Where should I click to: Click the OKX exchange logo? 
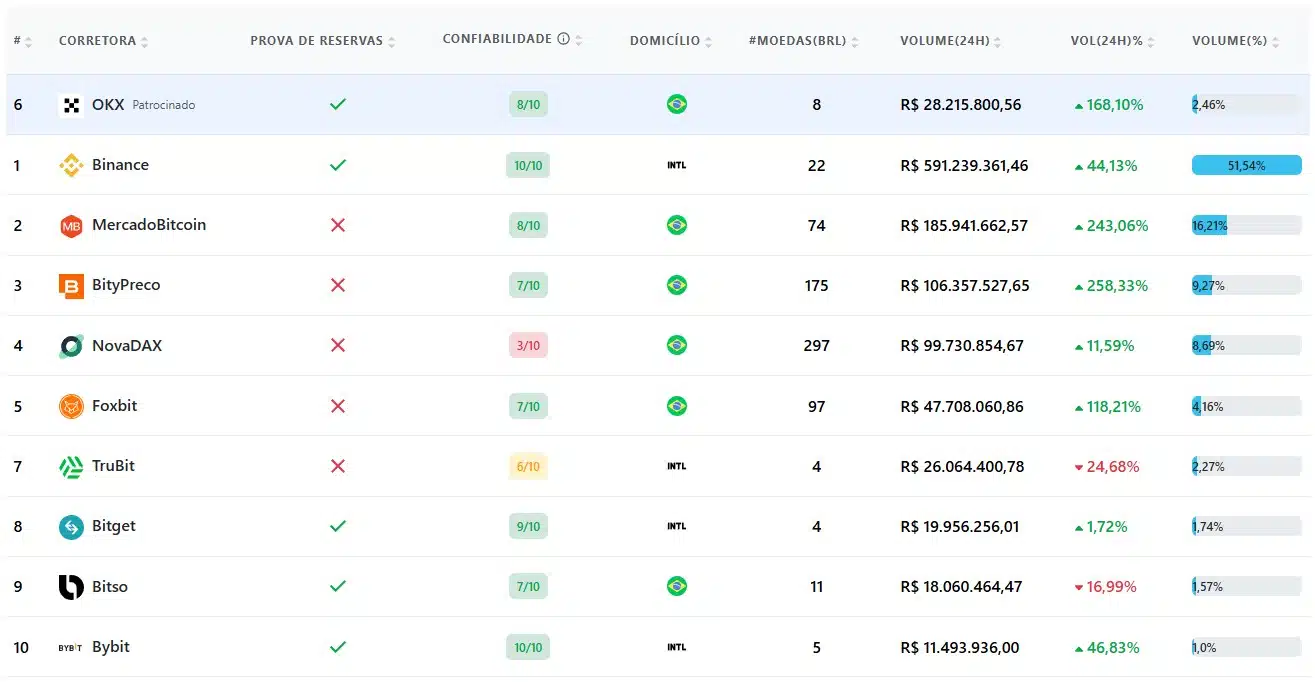click(x=71, y=105)
